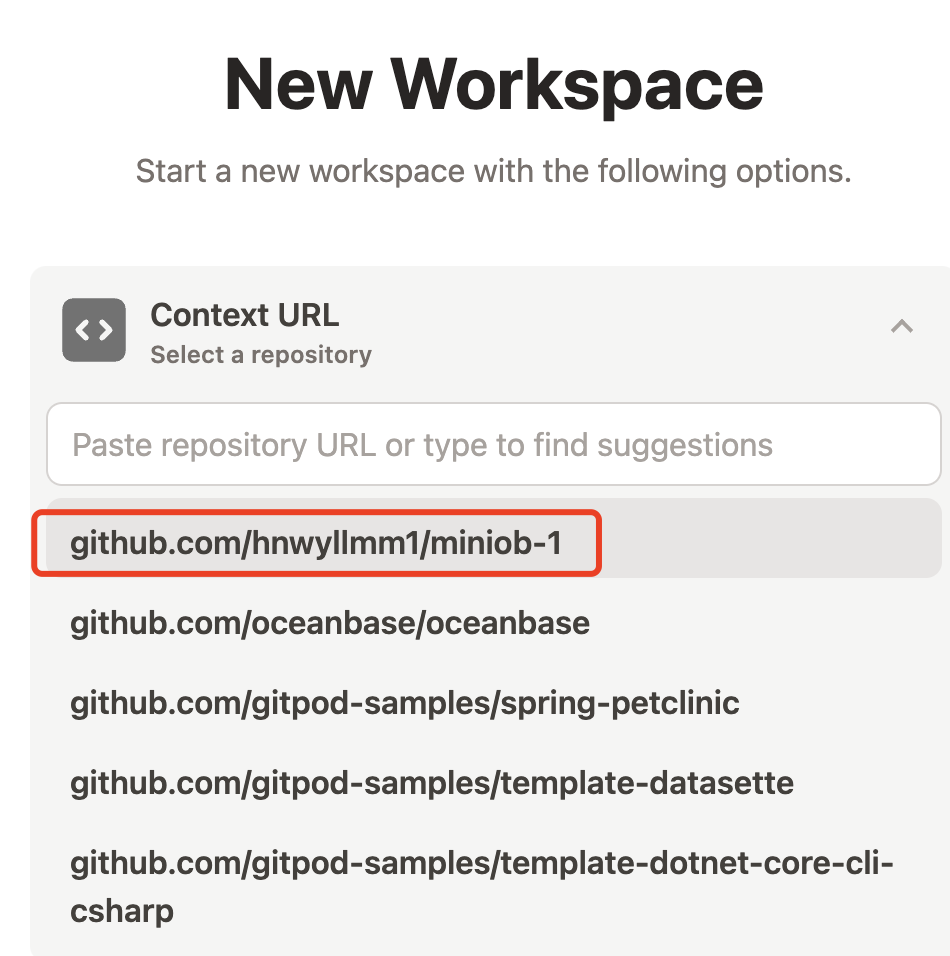The width and height of the screenshot is (950, 956).
Task: Click the Start a new workspace description text
Action: [493, 171]
